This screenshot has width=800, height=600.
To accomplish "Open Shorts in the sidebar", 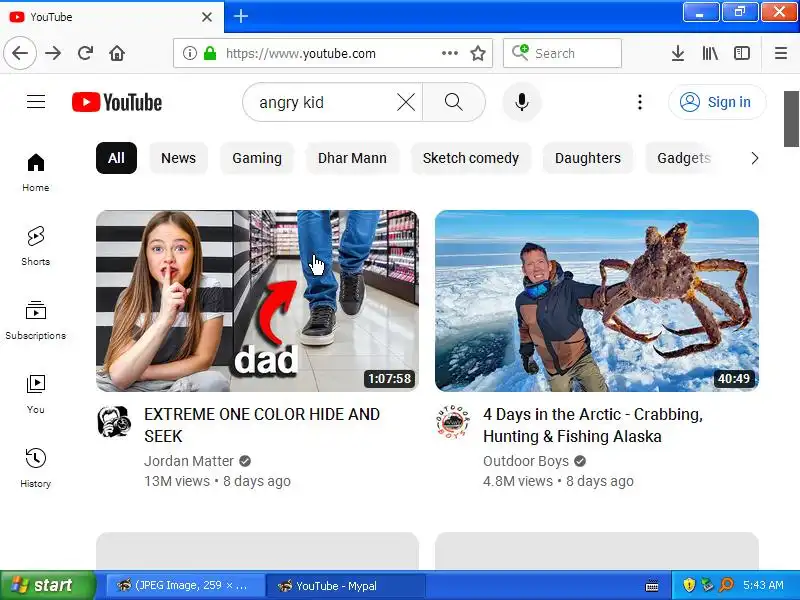I will (36, 246).
